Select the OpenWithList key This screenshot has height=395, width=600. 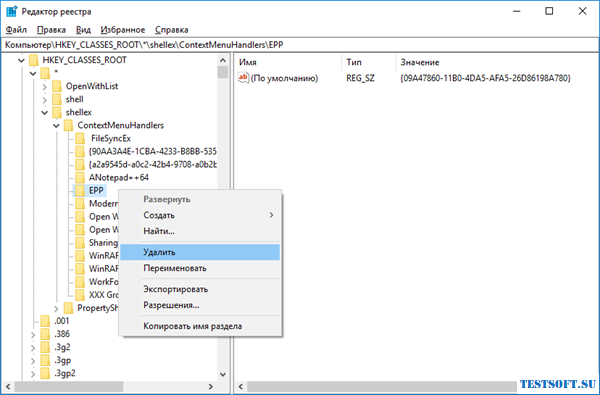point(92,87)
